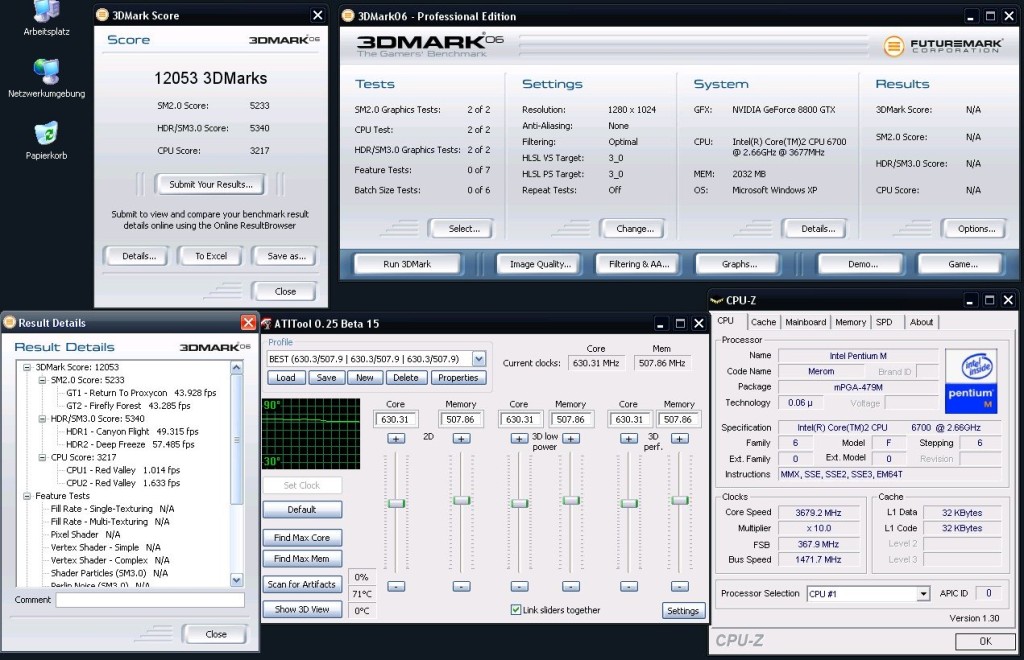Viewport: 1024px width, 660px height.
Task: Open Filtering & AA in 3DMark06
Action: 639,264
